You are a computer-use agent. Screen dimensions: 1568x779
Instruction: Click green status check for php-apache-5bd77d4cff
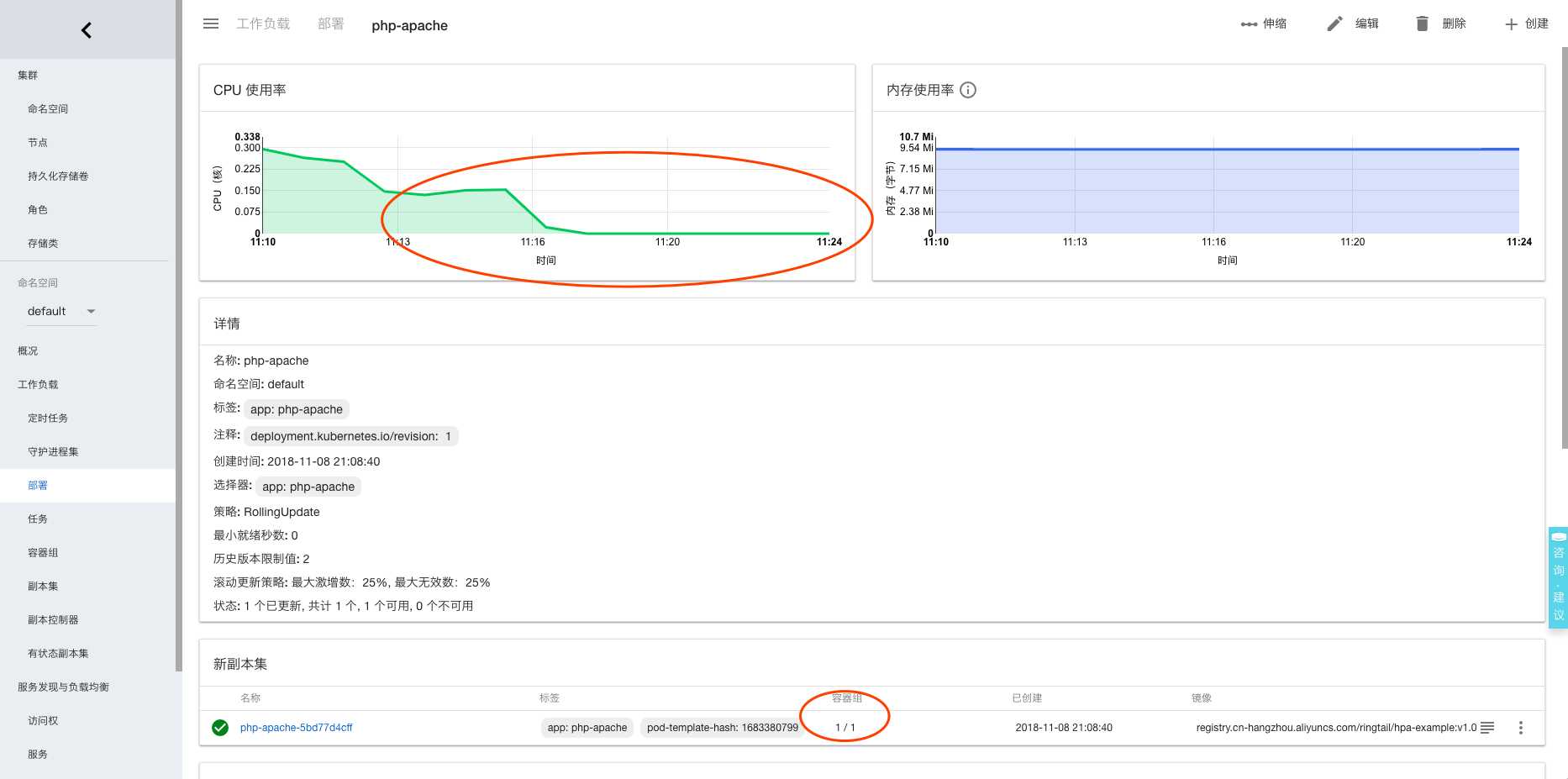tap(220, 728)
